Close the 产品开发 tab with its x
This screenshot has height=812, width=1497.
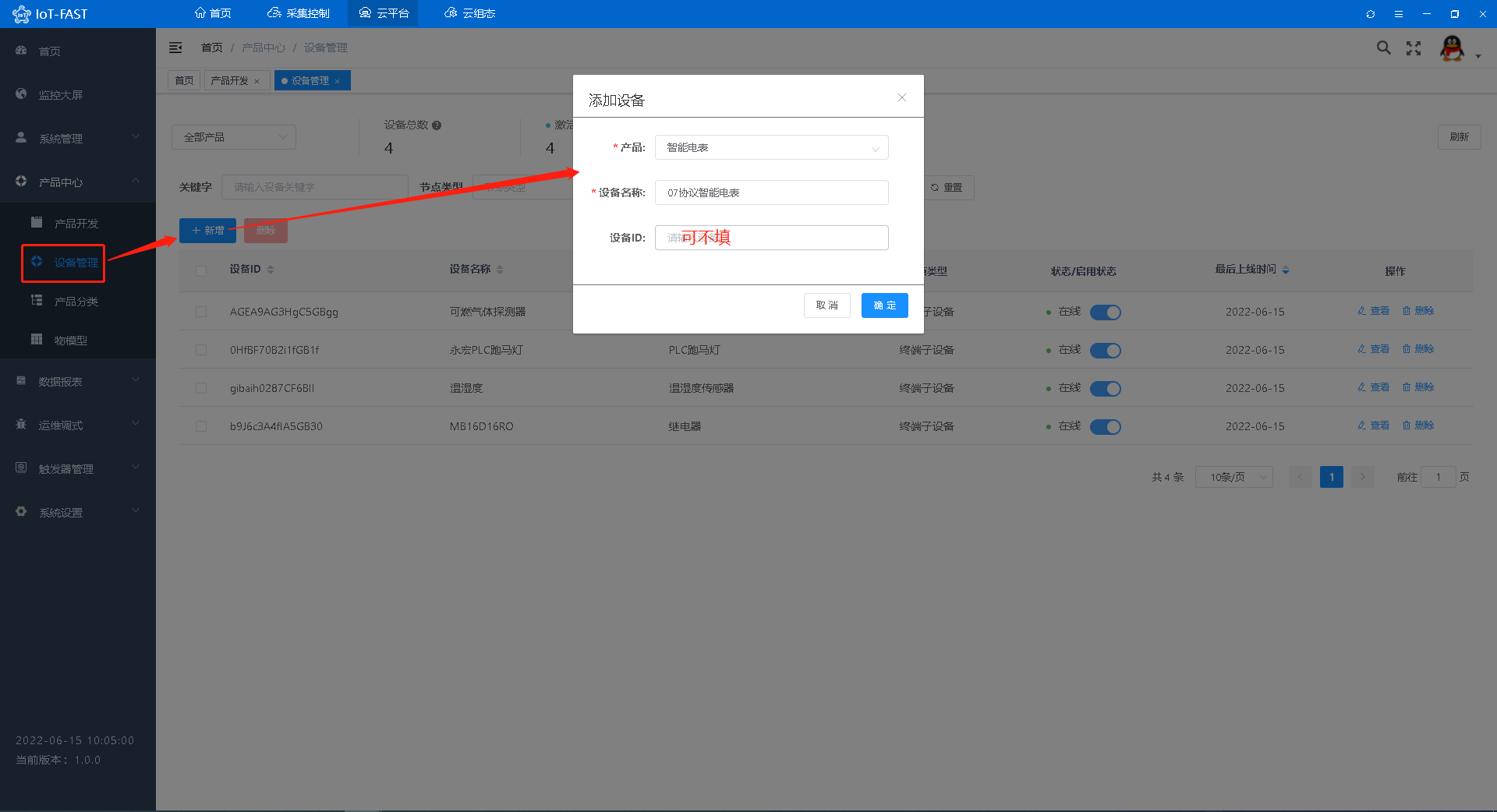click(x=257, y=81)
